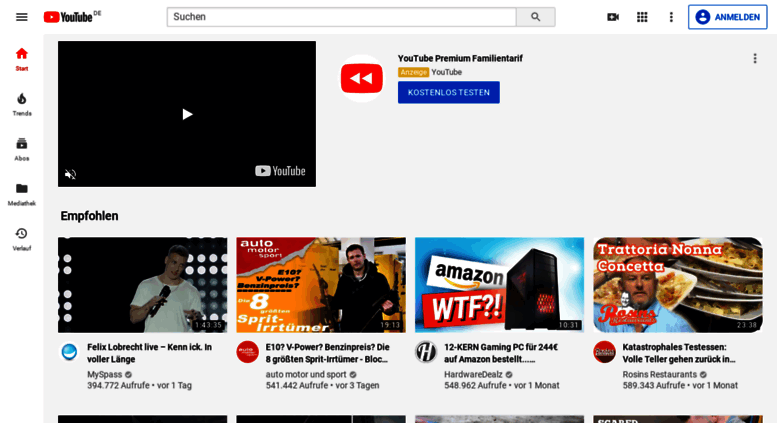Open Verlauf history in sidebar
Image resolution: width=777 pixels, height=423 pixels.
[x=22, y=239]
